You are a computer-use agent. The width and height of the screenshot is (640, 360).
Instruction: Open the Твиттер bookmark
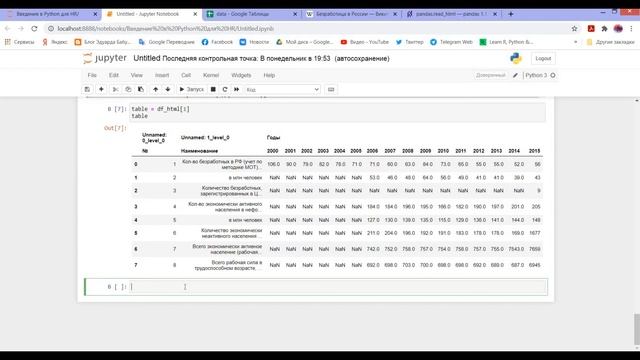click(410, 42)
